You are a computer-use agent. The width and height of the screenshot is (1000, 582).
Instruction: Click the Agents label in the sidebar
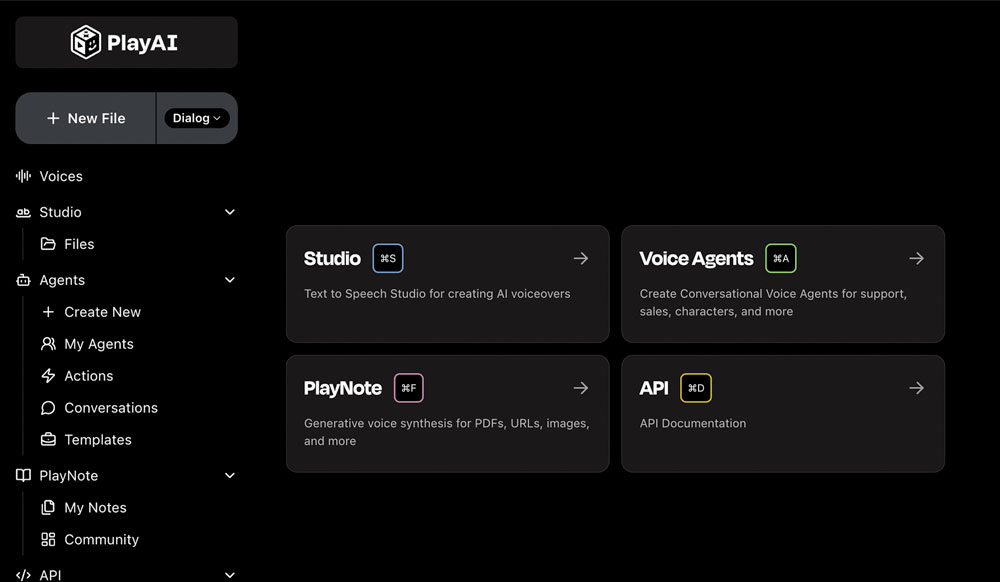tap(62, 280)
